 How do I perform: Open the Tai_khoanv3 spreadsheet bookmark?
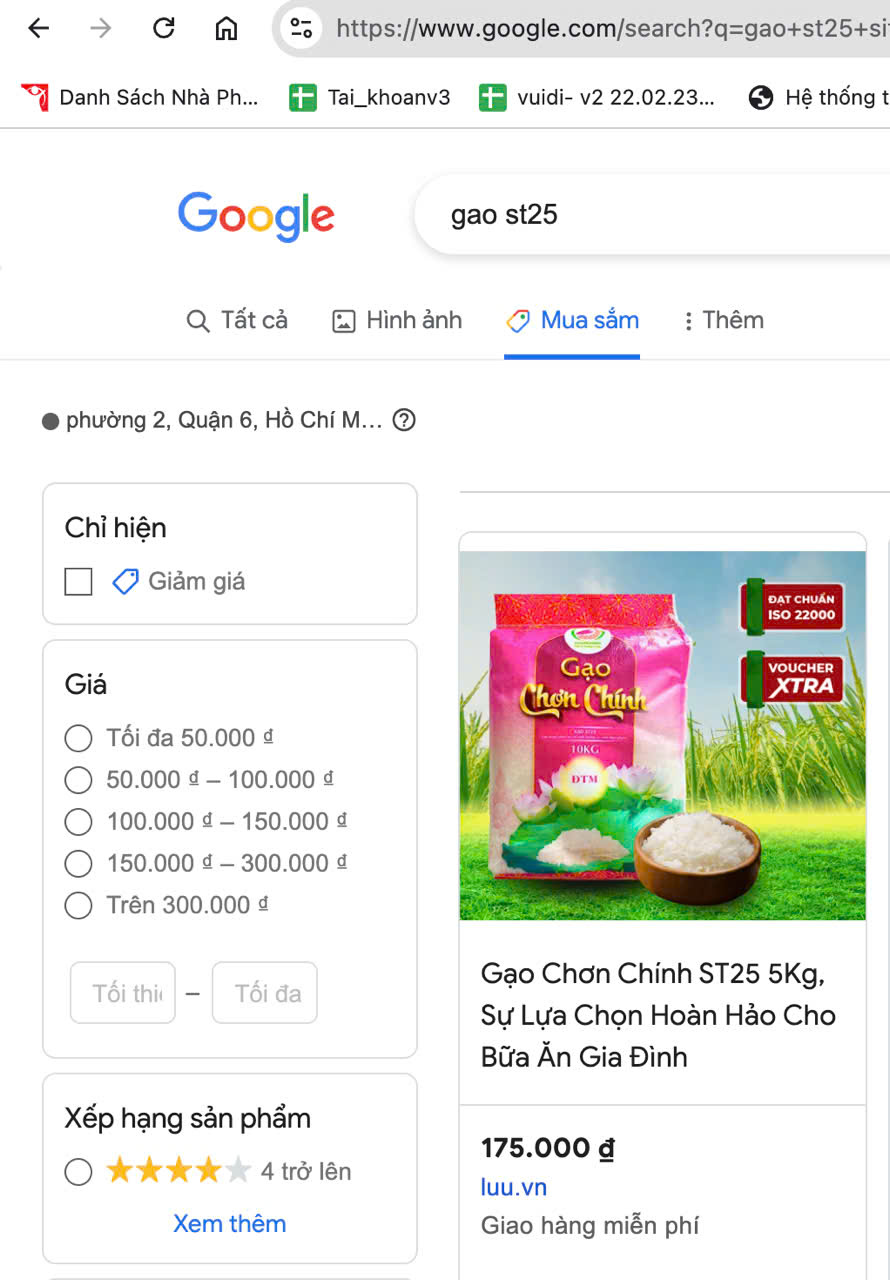point(370,97)
